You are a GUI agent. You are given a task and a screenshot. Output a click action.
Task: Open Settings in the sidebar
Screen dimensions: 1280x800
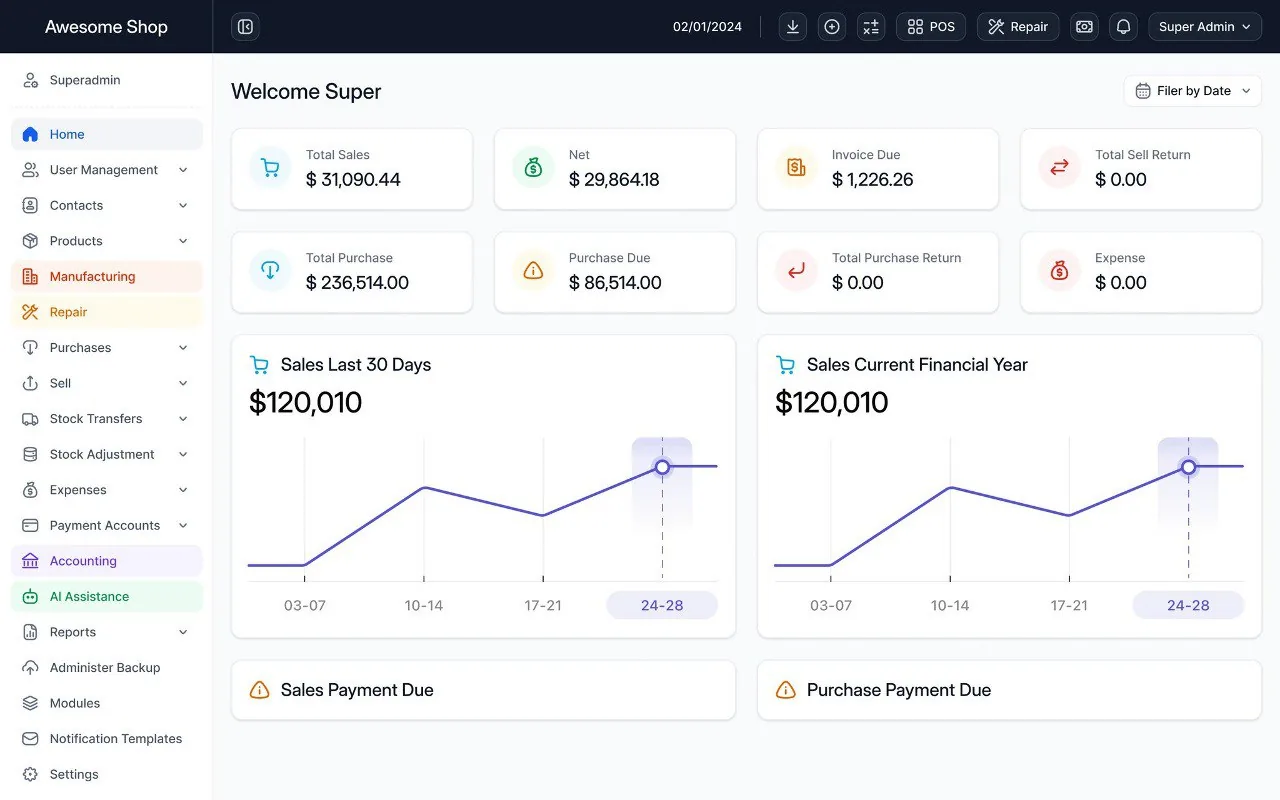coord(106,775)
